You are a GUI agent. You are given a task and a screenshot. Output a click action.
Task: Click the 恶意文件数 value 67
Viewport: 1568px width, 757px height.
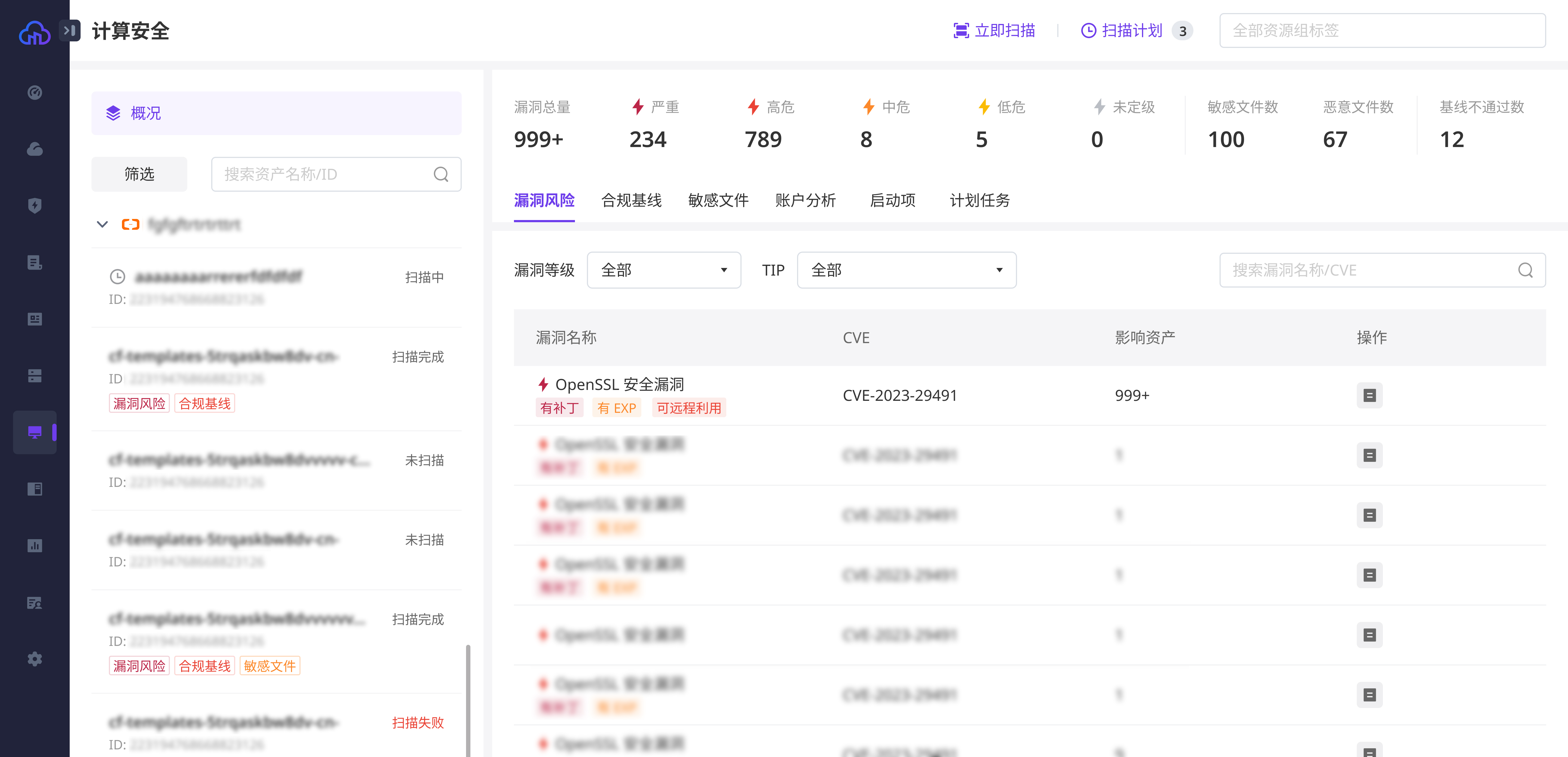pyautogui.click(x=1335, y=140)
